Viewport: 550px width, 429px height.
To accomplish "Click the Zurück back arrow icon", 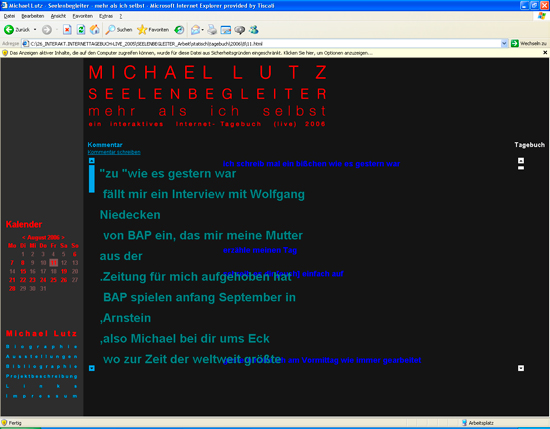I will (9, 30).
